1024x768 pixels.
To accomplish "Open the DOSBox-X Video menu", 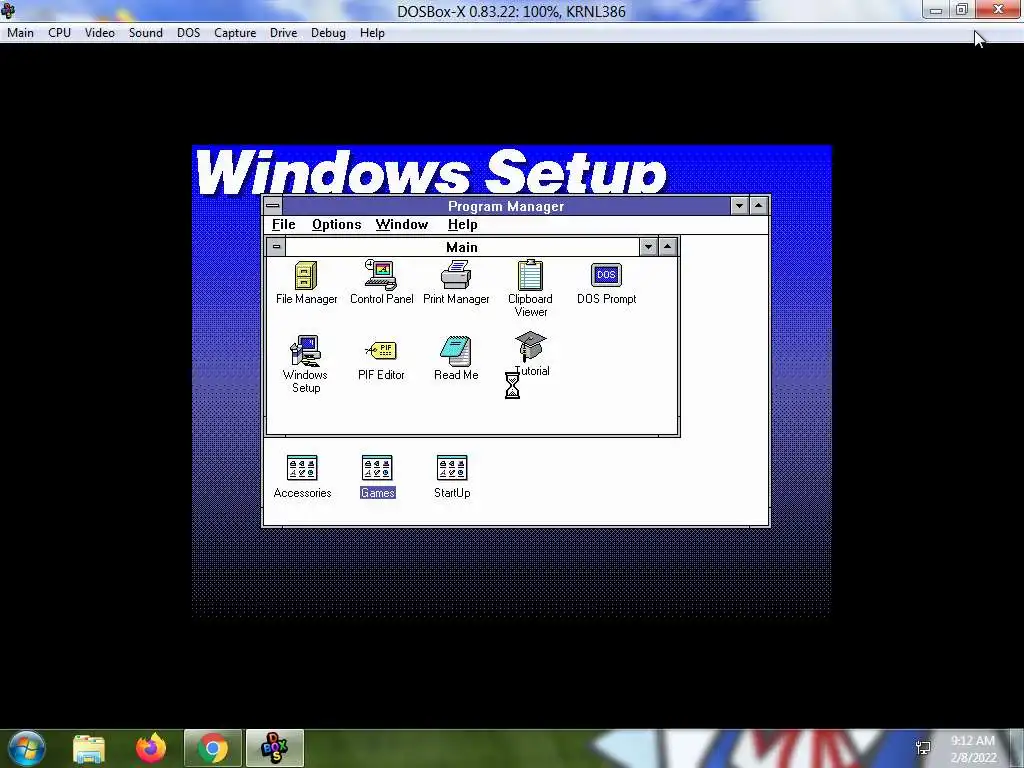I will [99, 33].
